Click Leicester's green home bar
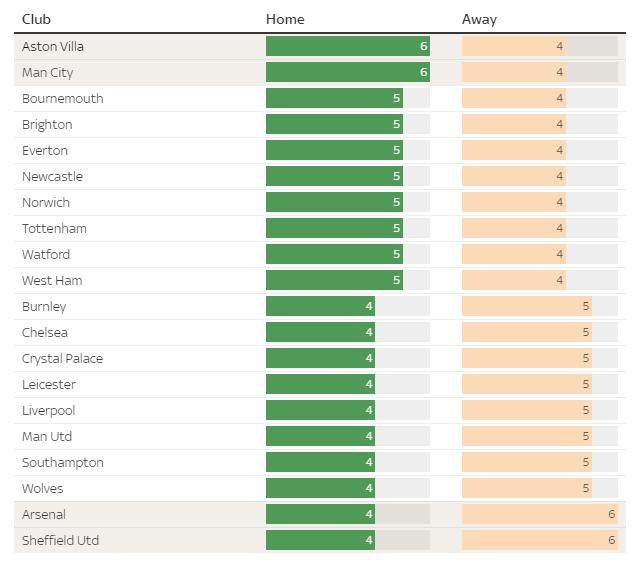 320,384
